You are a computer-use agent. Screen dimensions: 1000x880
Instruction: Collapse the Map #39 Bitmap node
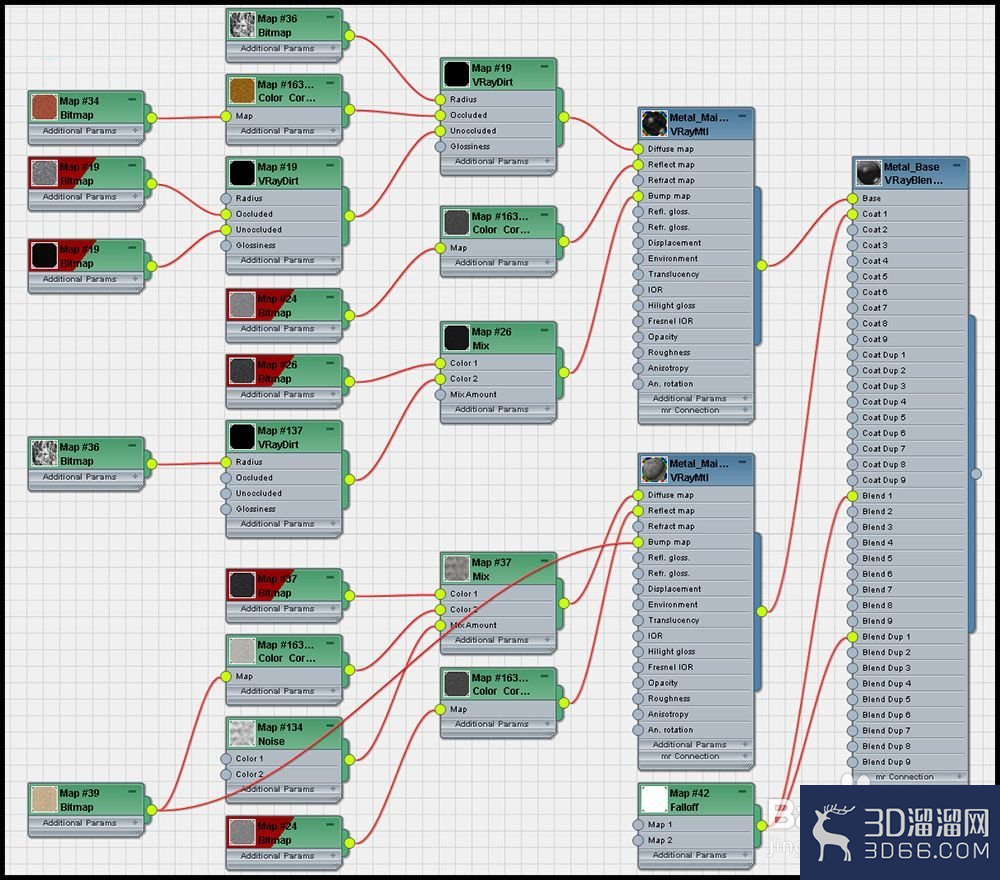click(132, 792)
